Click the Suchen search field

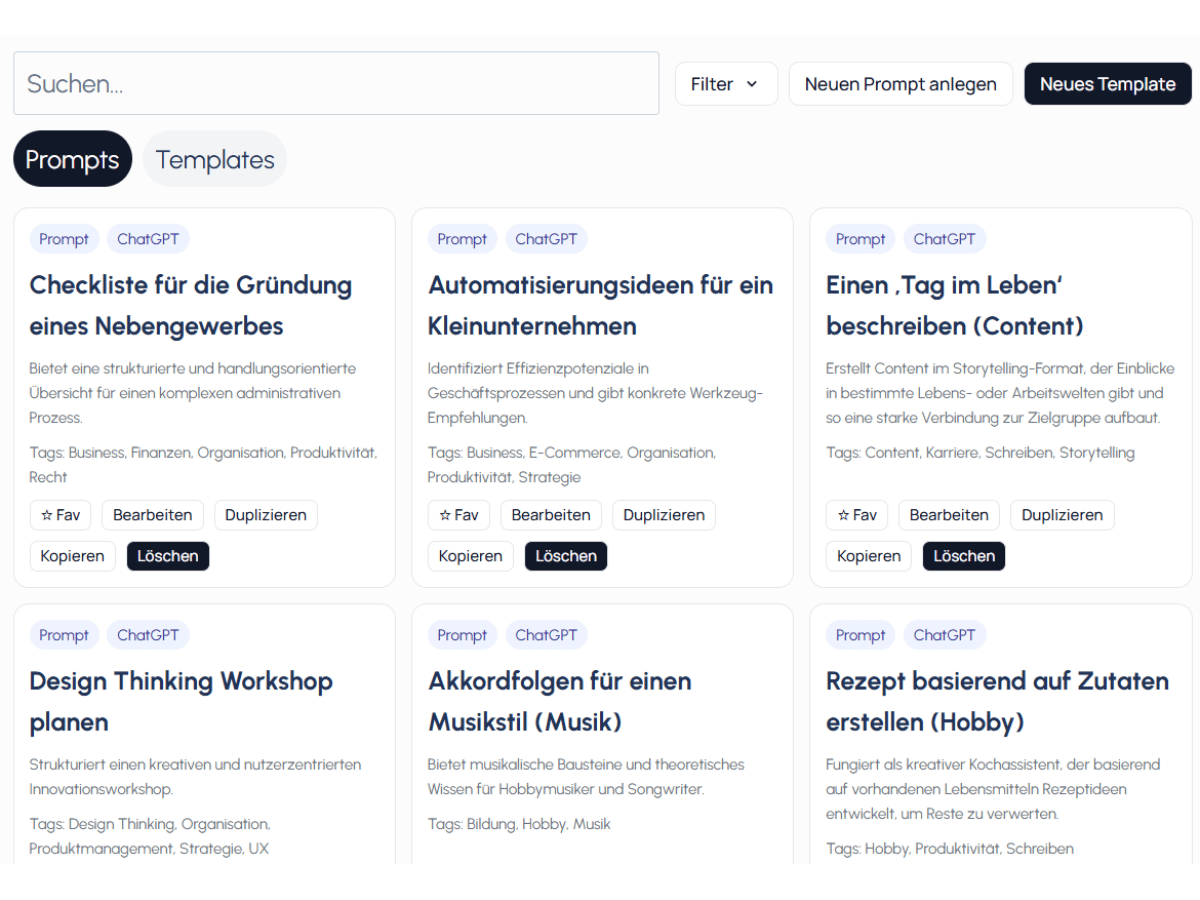[x=336, y=83]
